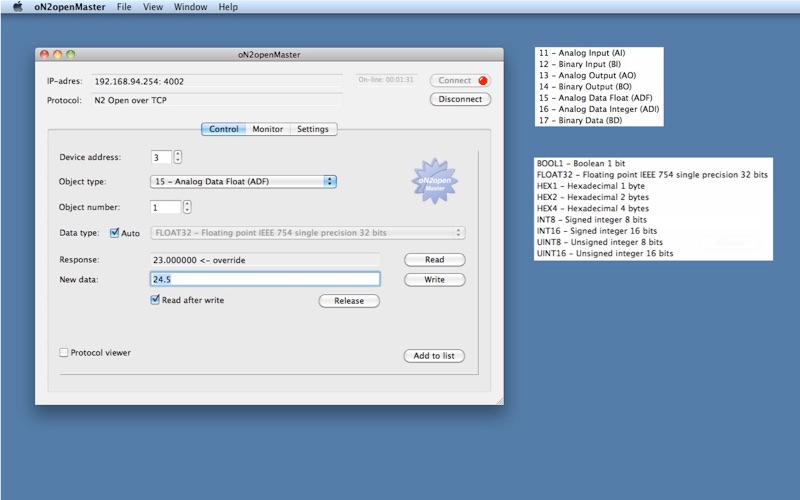Open the Data type FLOAT32 dropdown
This screenshot has height=500, width=800.
click(x=308, y=233)
